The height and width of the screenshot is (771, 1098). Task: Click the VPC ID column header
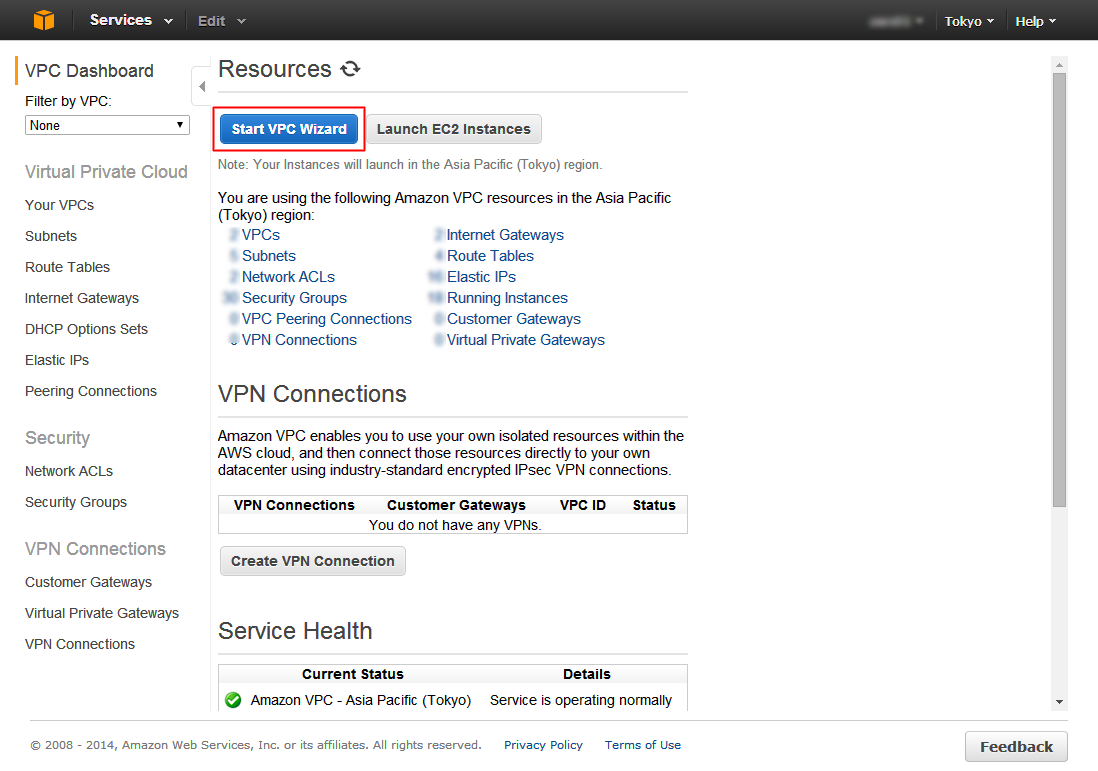(583, 505)
